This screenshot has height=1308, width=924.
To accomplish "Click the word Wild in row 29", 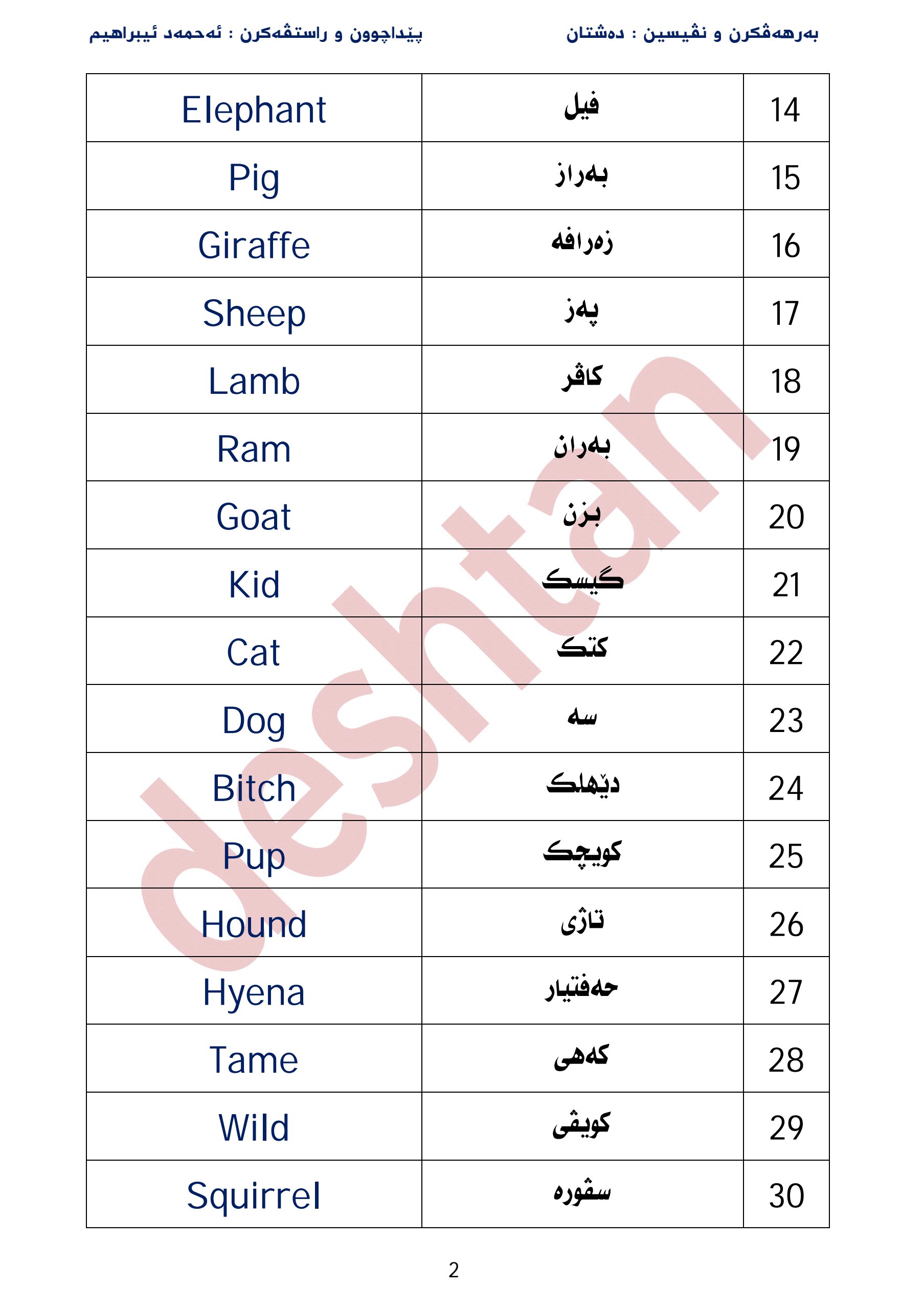I will (253, 1127).
